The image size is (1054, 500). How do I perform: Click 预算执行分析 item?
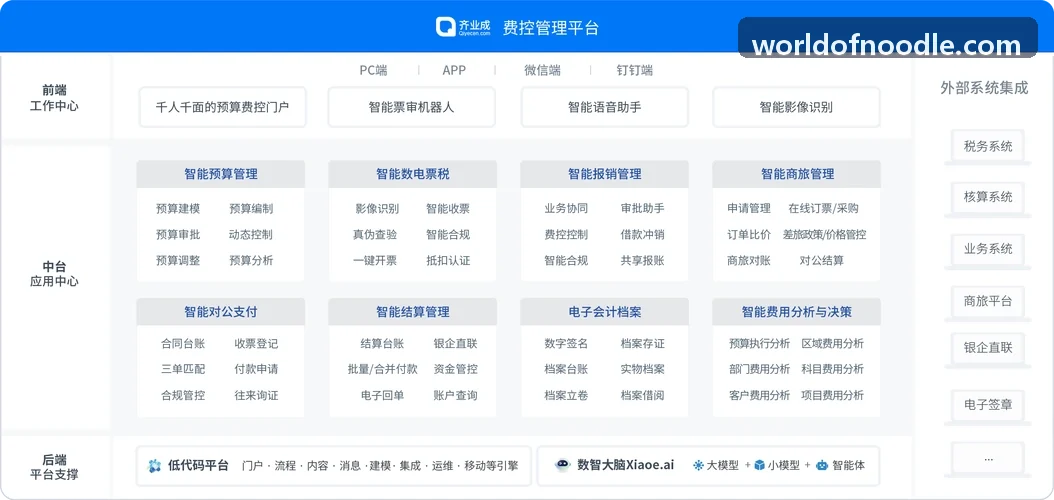[759, 343]
